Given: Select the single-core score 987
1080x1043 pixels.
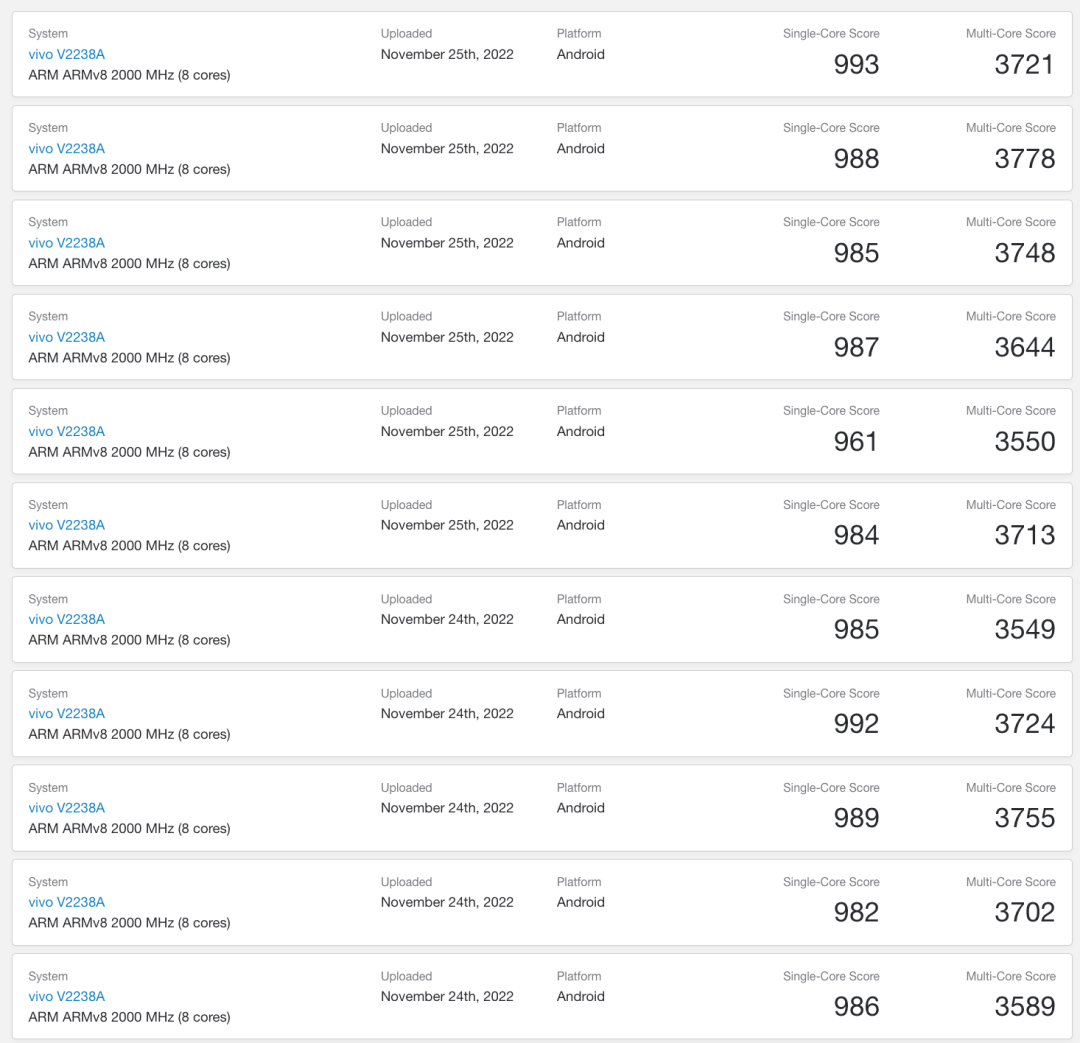Looking at the screenshot, I should [856, 348].
